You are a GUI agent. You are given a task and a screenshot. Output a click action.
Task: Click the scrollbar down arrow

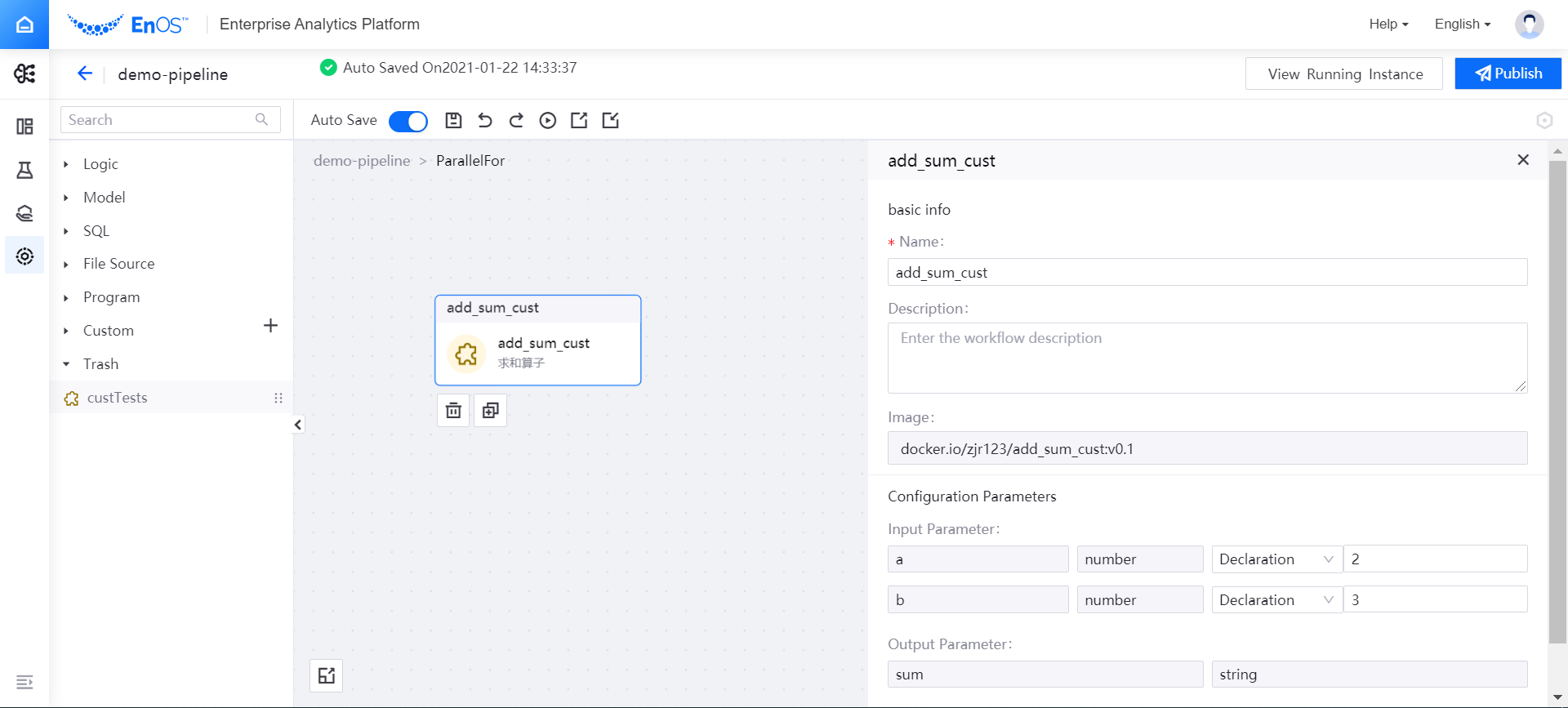tap(1557, 697)
